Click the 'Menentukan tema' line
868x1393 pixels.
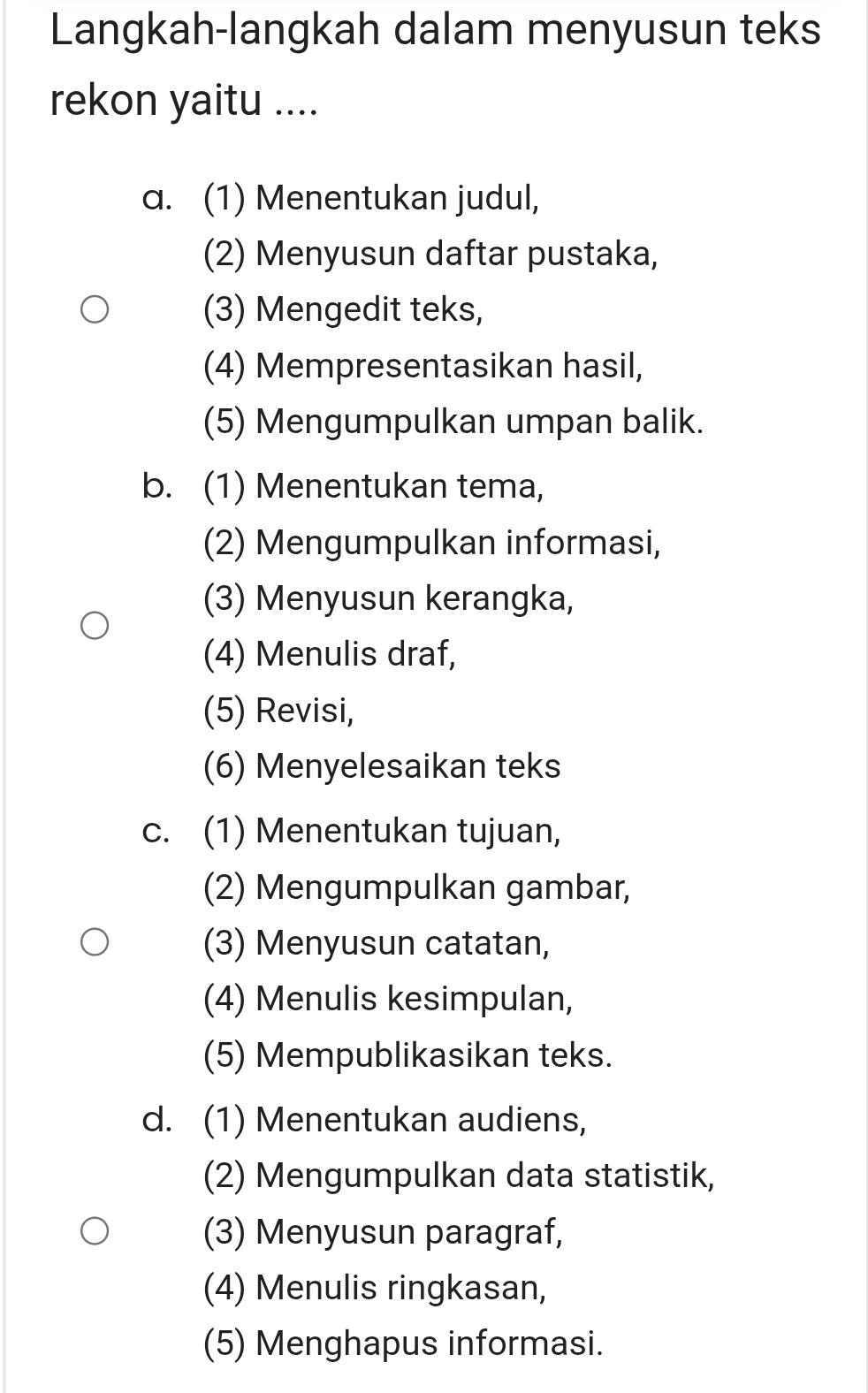pos(373,485)
